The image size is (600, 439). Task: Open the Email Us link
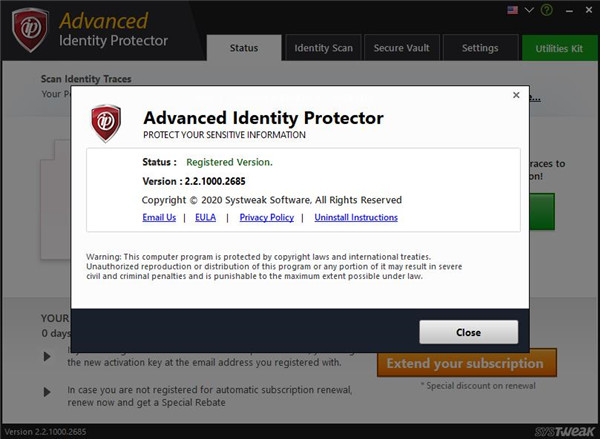click(159, 217)
